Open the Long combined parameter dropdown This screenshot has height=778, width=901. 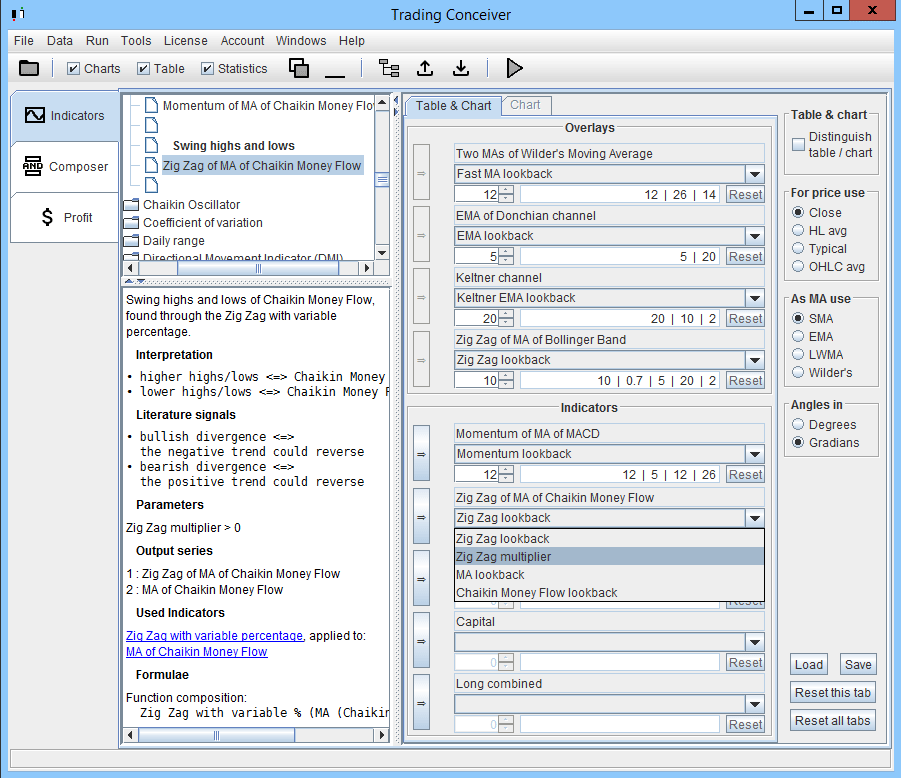pos(754,704)
